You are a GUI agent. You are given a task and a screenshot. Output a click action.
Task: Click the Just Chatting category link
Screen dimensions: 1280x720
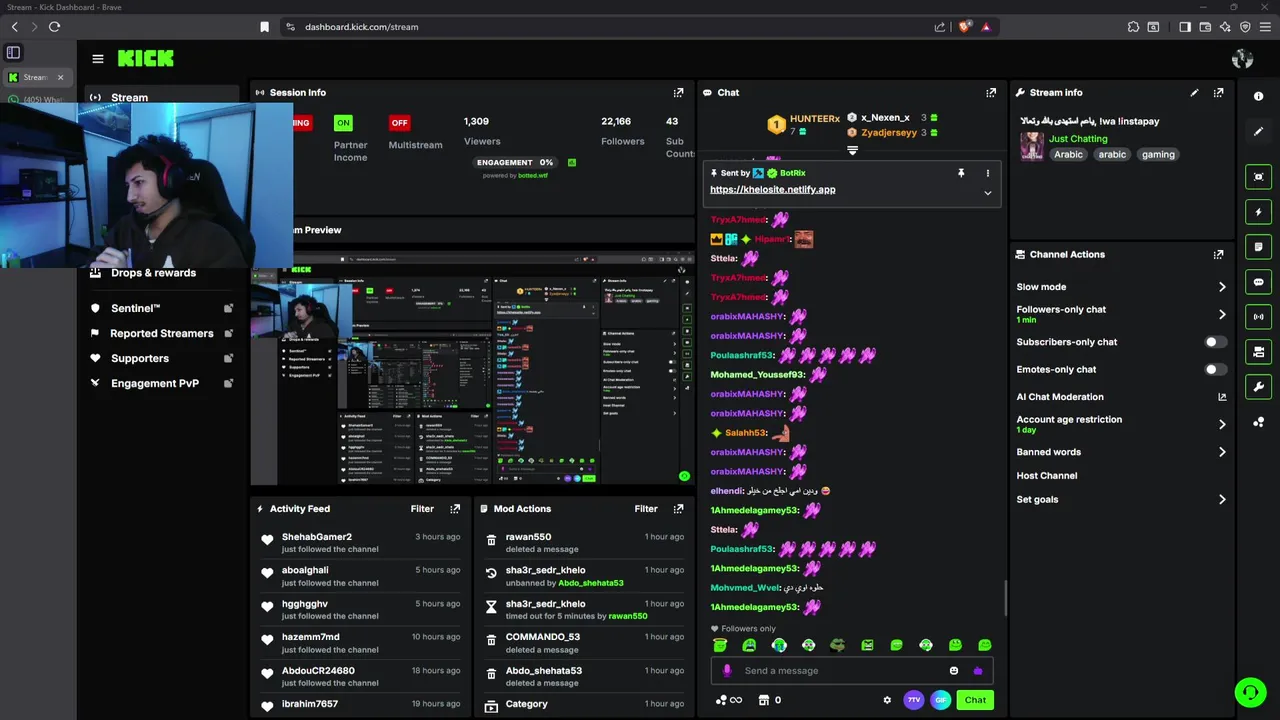[1078, 139]
